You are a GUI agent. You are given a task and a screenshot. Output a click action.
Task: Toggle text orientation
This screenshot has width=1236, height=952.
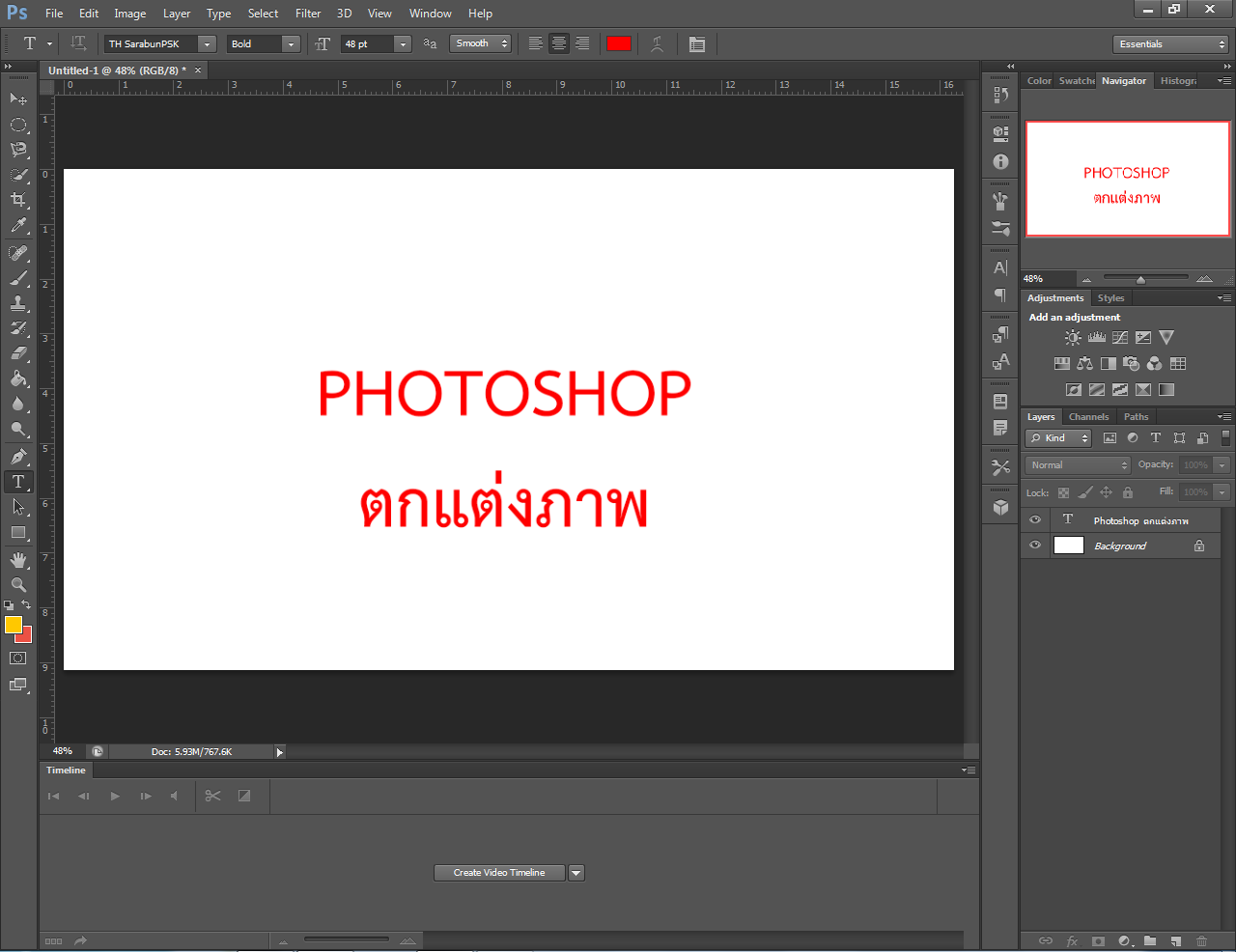click(x=78, y=43)
